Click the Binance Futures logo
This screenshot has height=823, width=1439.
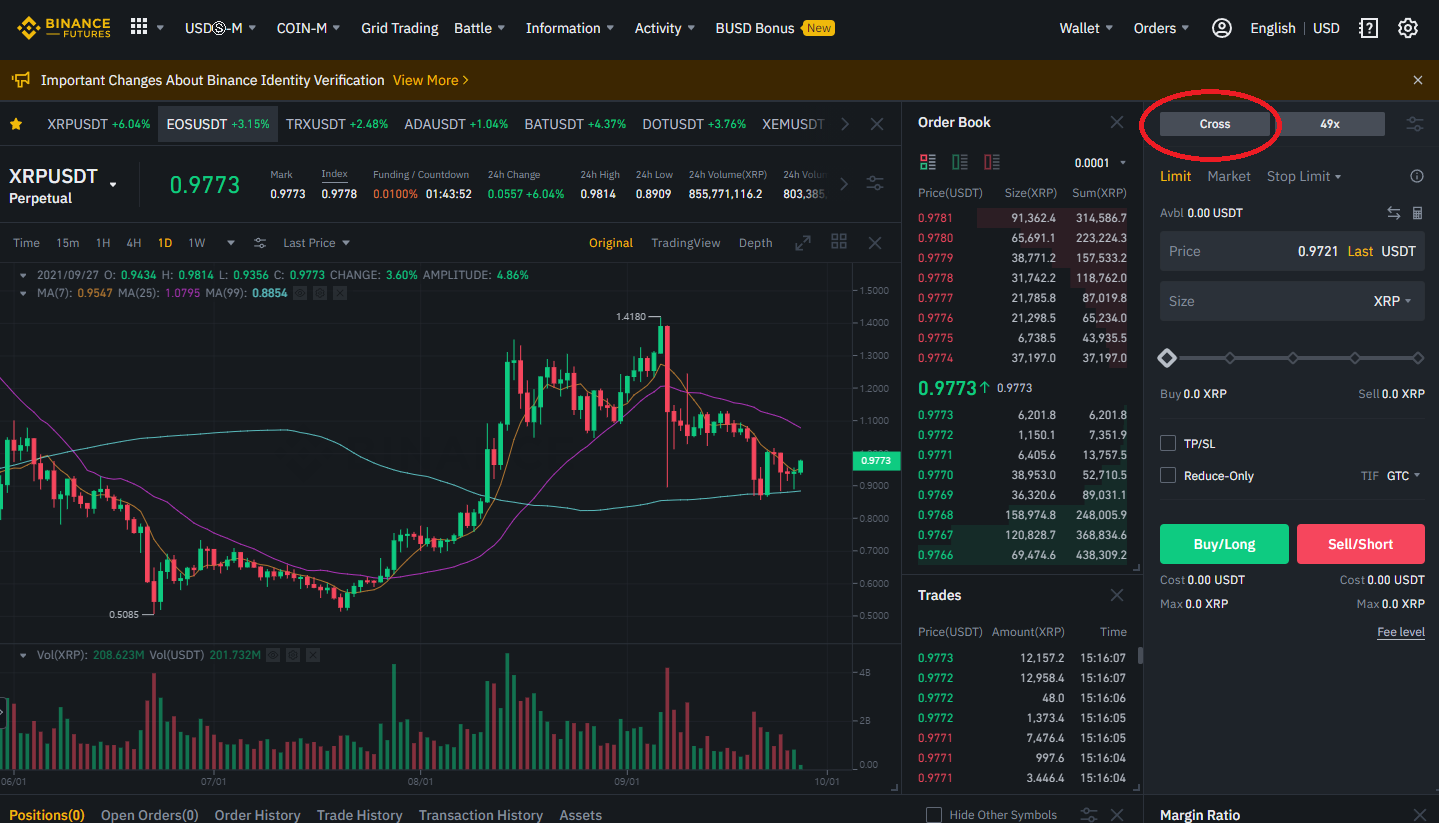63,28
